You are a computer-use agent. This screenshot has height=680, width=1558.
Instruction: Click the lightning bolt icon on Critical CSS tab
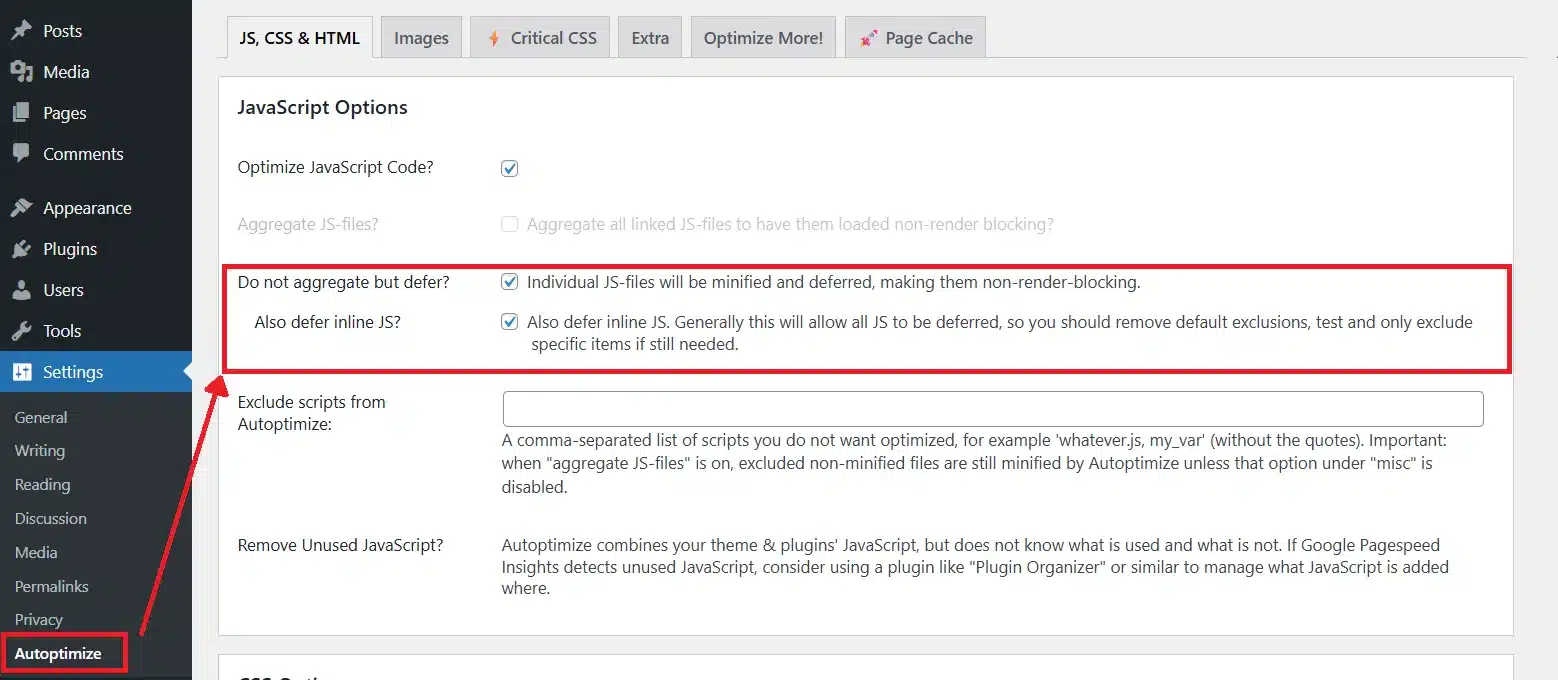click(x=493, y=38)
